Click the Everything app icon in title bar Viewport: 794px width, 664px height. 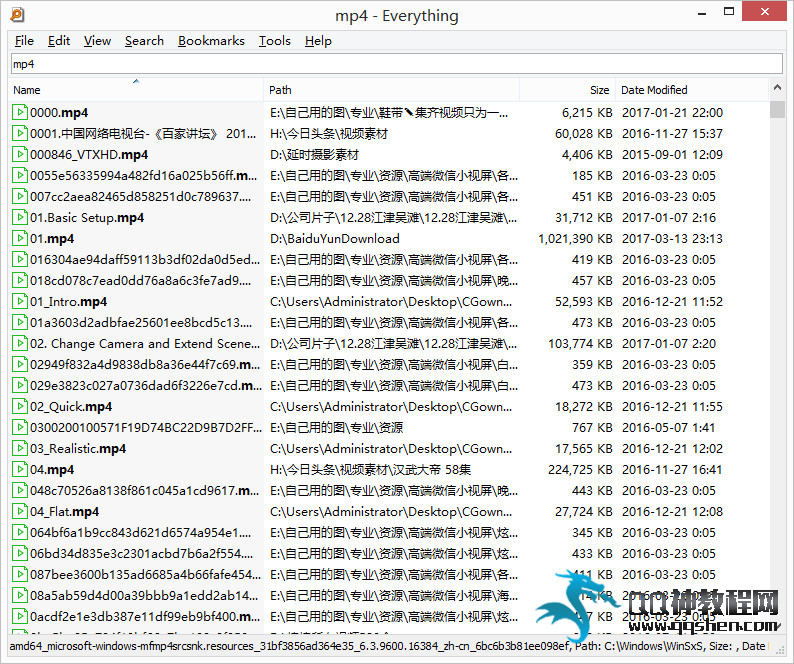[17, 15]
